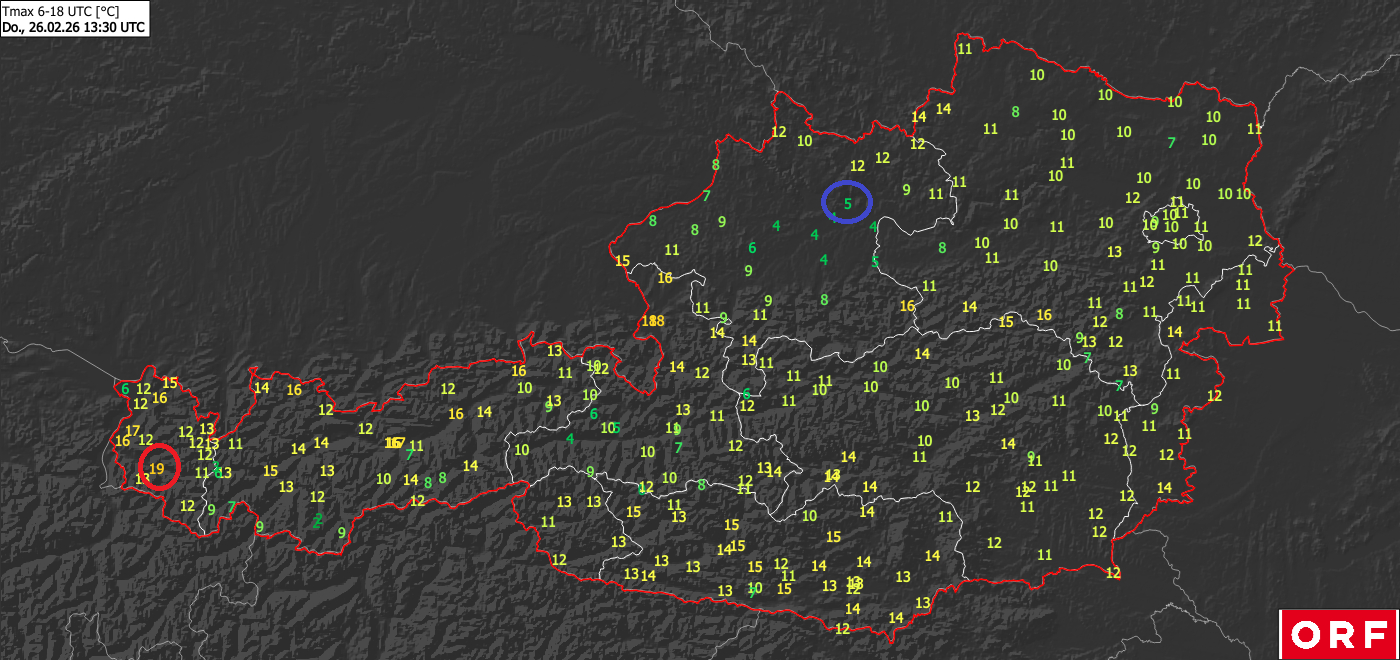Select the 12 on the northern border left of 10
The width and height of the screenshot is (1400, 660).
(779, 132)
